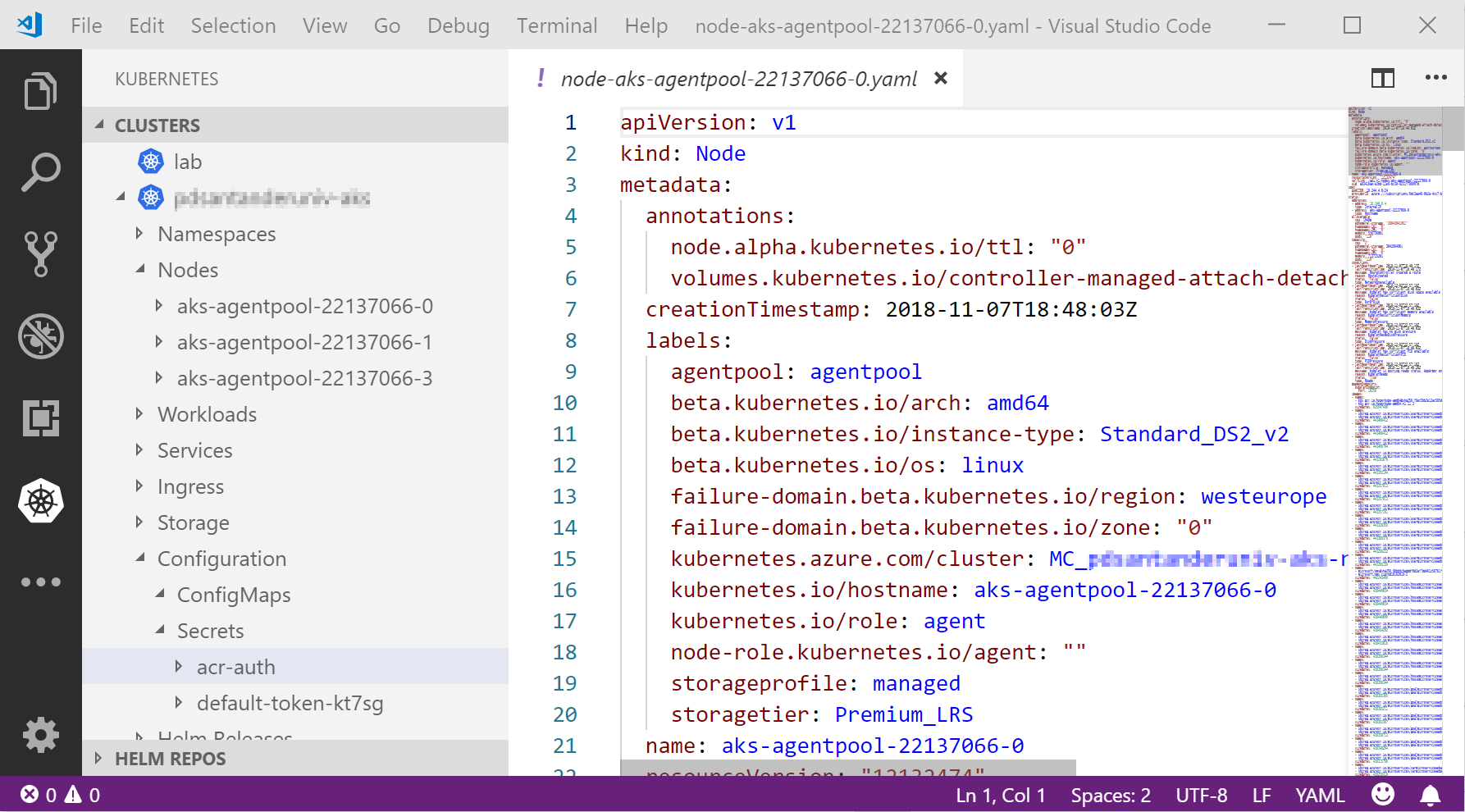Select the lab cluster
Image resolution: width=1465 pixels, height=812 pixels.
pyautogui.click(x=188, y=162)
